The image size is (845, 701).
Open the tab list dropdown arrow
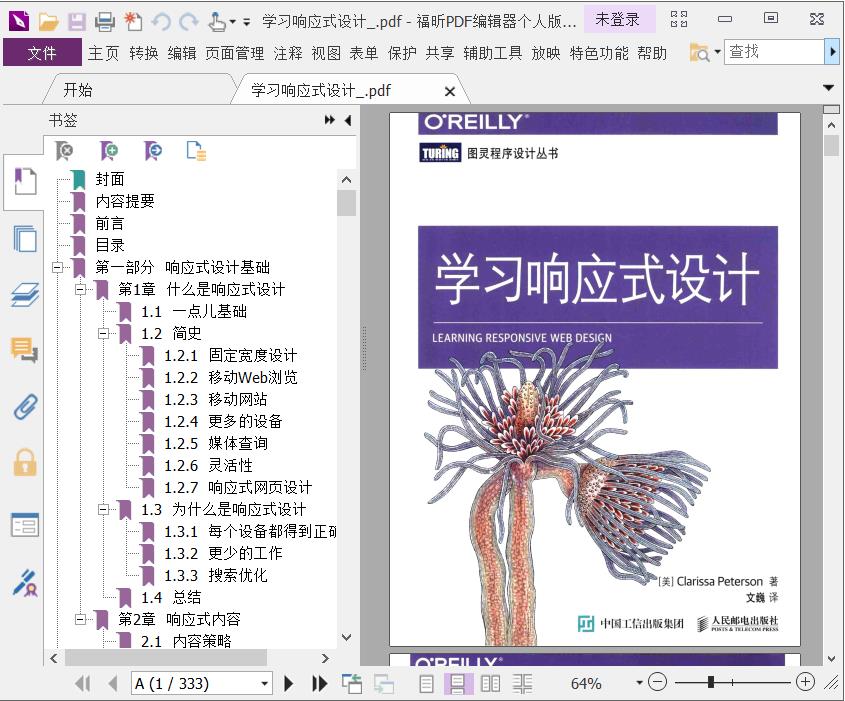pos(829,88)
